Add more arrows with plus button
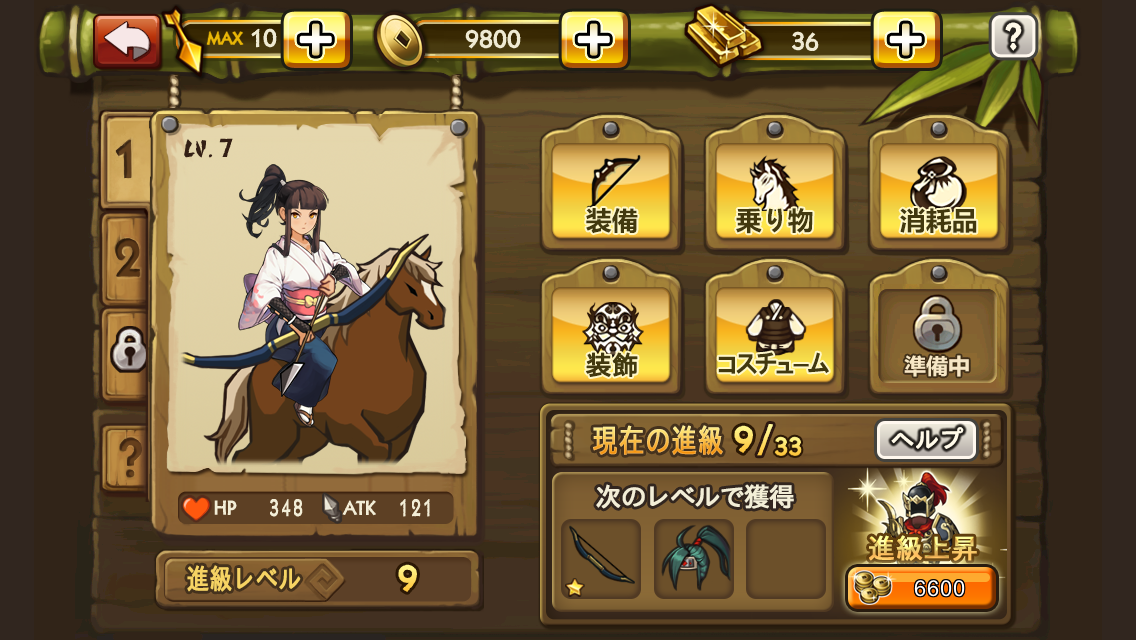This screenshot has height=640, width=1136. pyautogui.click(x=316, y=40)
